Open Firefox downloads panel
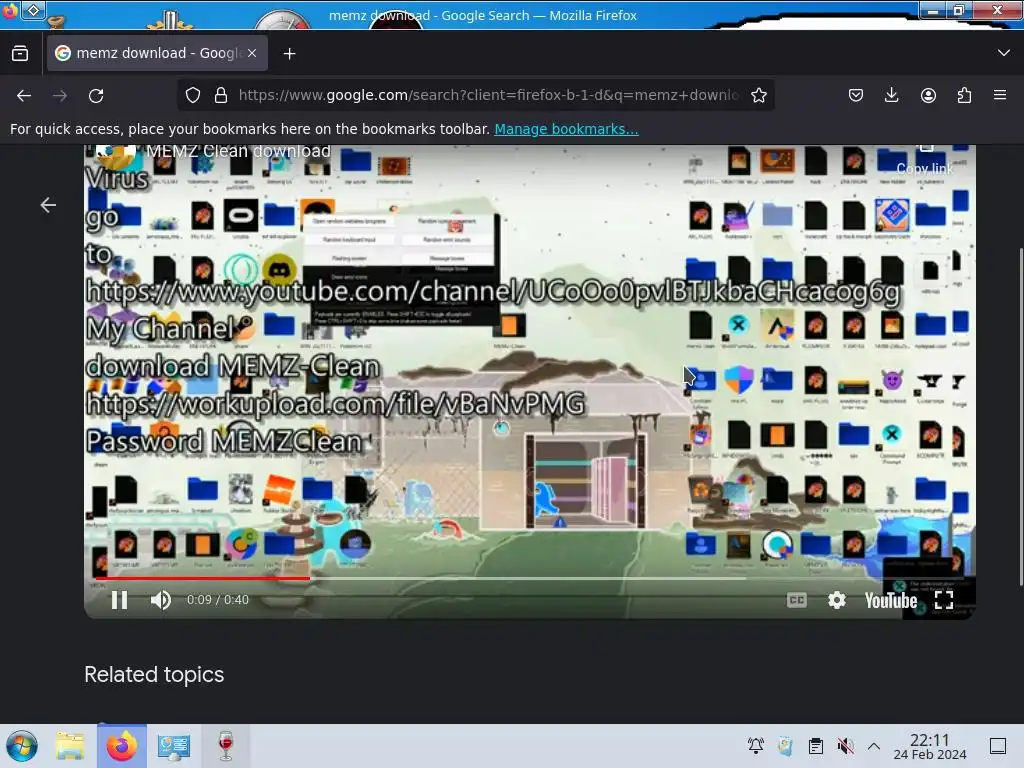Screen dimensions: 1024x768 click(891, 95)
